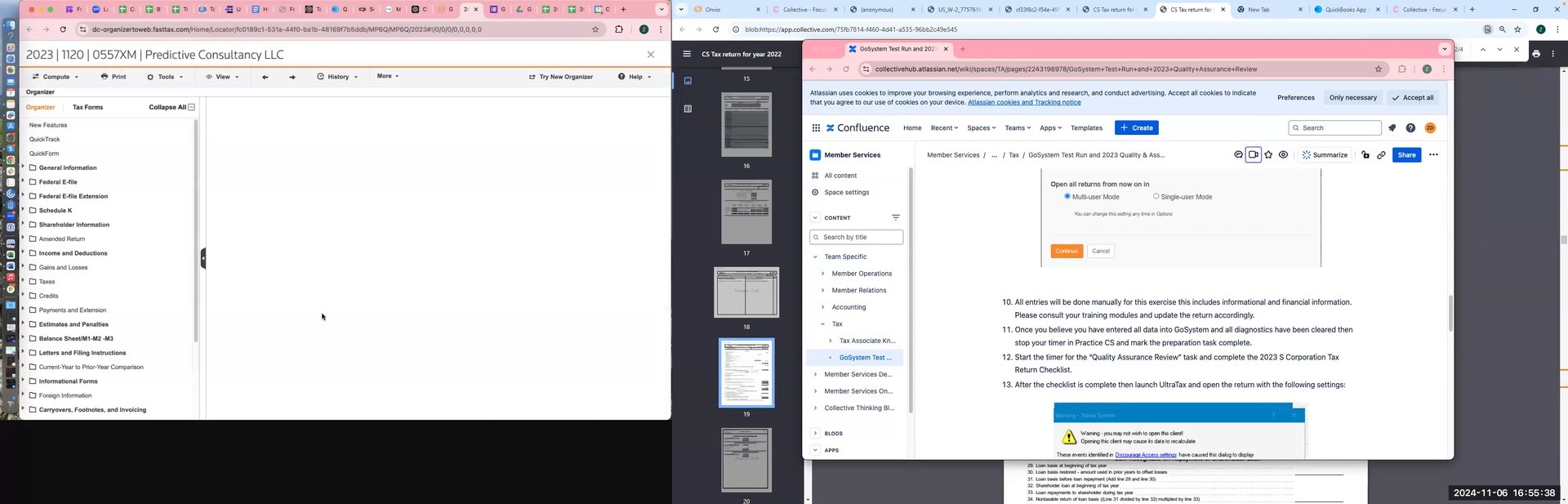Open QuickTrack in Organizer tree
This screenshot has width=1568, height=504.
[45, 140]
